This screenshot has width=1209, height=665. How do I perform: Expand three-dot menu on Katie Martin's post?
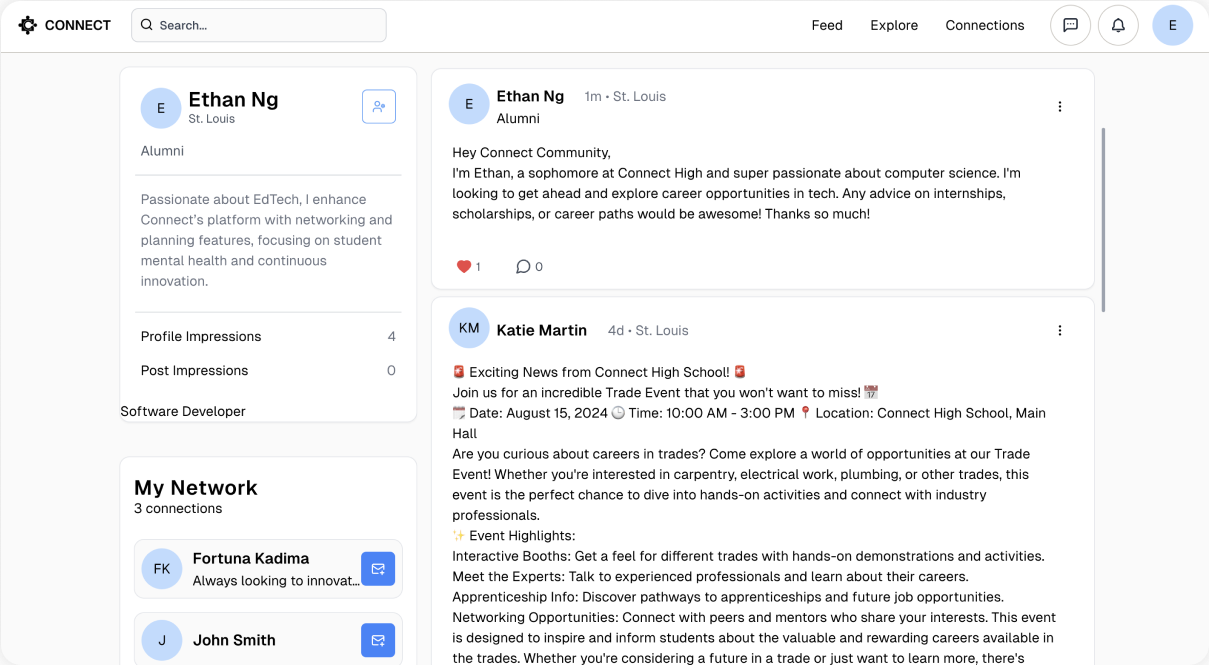click(1060, 330)
